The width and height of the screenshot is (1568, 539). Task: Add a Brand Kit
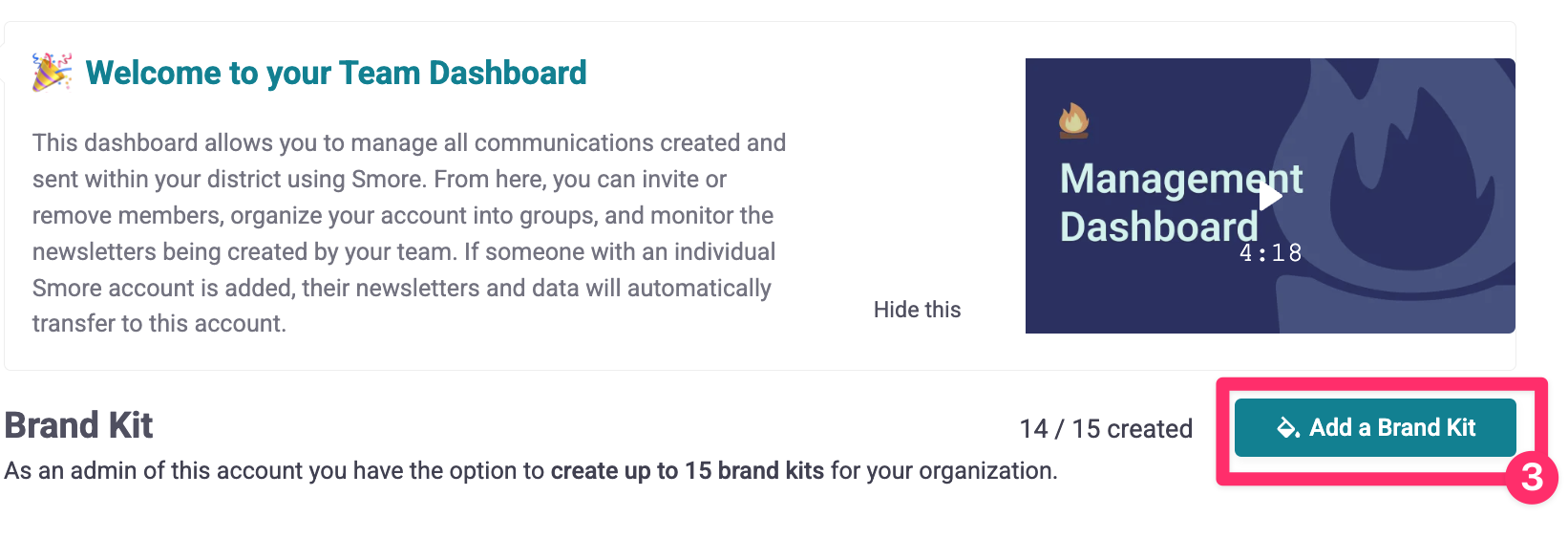coord(1375,427)
